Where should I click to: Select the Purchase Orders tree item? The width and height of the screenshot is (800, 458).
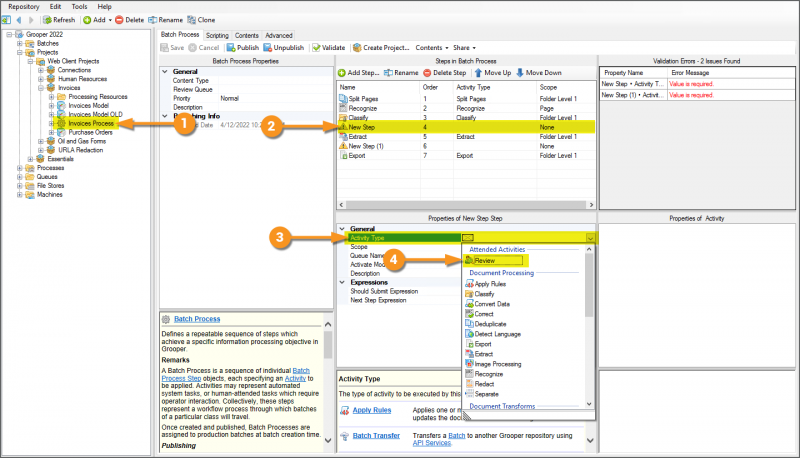[x=90, y=132]
